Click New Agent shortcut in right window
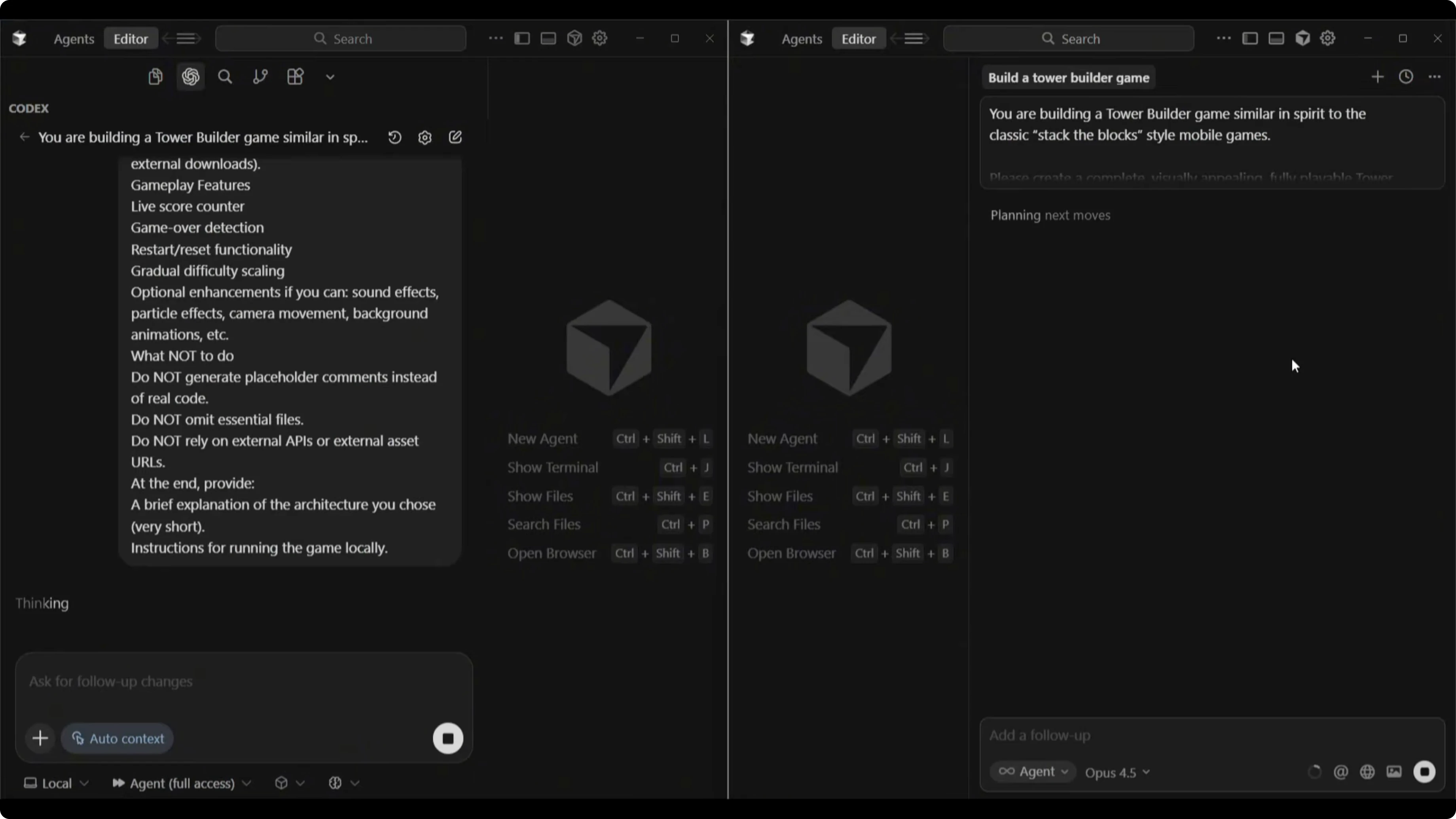Image resolution: width=1456 pixels, height=819 pixels. click(782, 439)
